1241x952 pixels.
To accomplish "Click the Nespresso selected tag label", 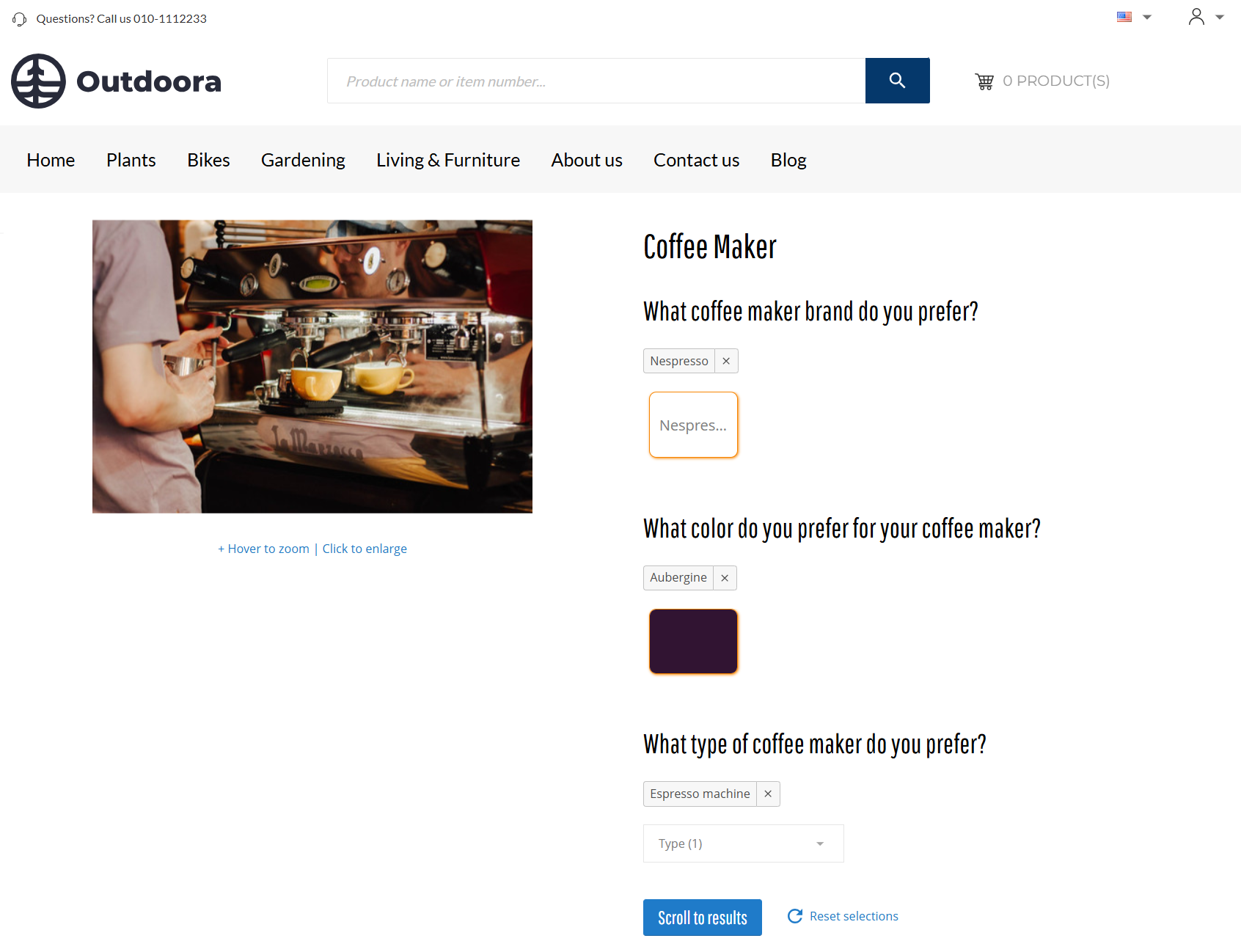I will pyautogui.click(x=679, y=361).
